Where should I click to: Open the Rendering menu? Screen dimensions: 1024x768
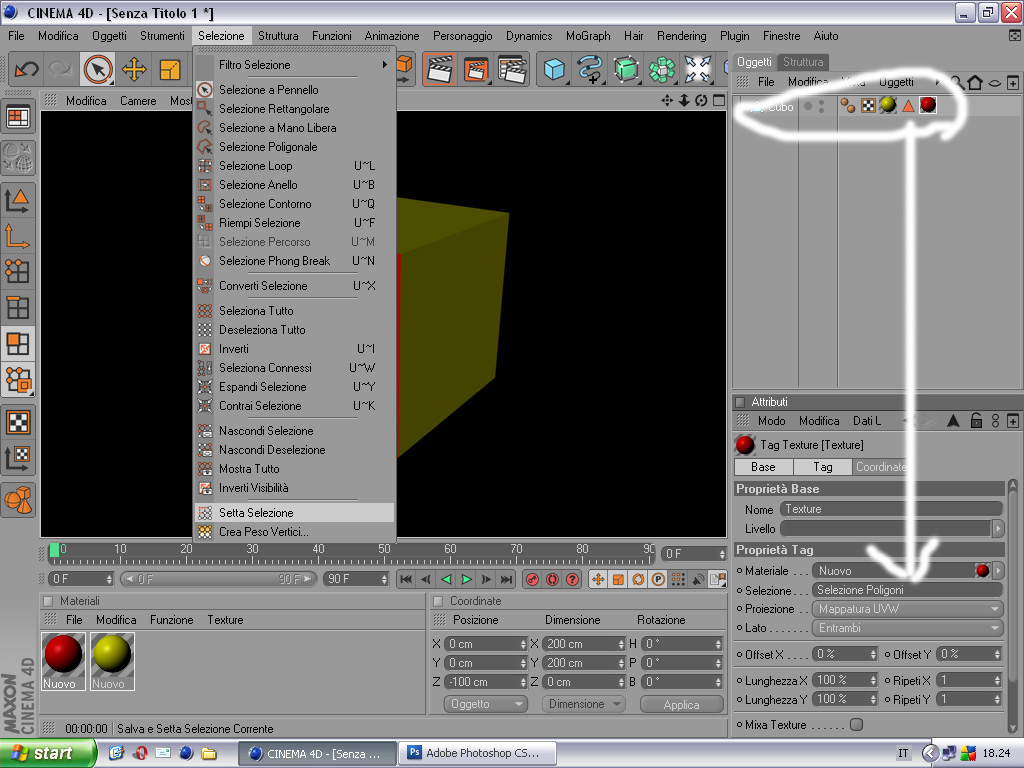681,36
